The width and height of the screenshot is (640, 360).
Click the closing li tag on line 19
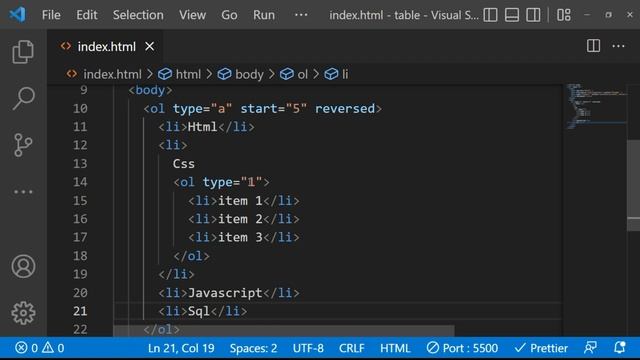pyautogui.click(x=176, y=274)
